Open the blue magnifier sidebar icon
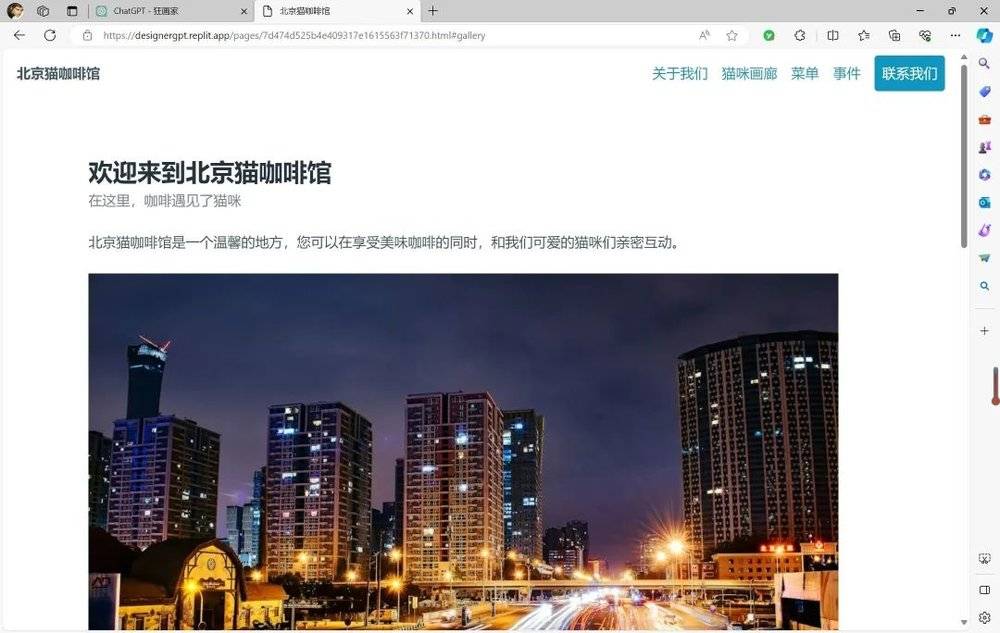The height and width of the screenshot is (633, 1000). (985, 286)
